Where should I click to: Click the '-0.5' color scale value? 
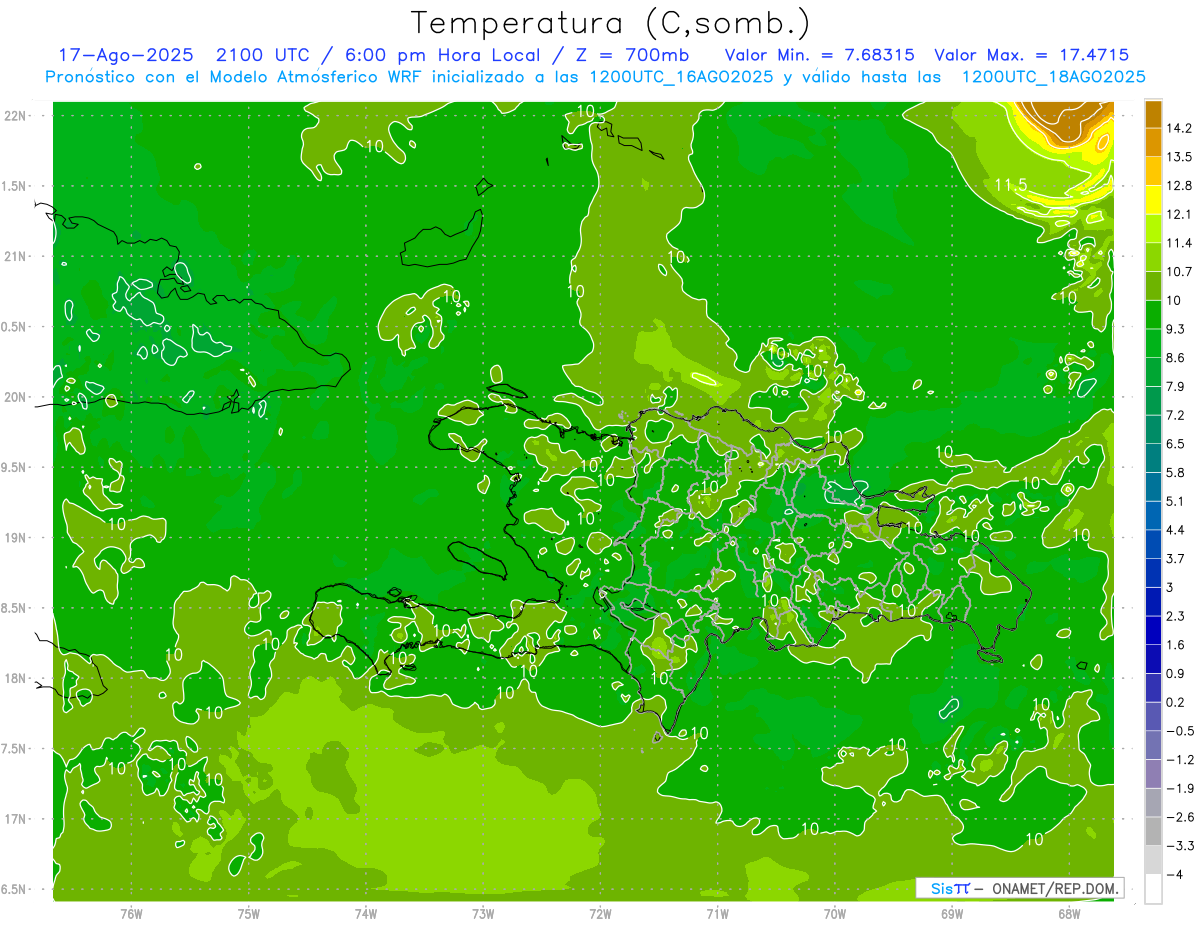click(1180, 731)
